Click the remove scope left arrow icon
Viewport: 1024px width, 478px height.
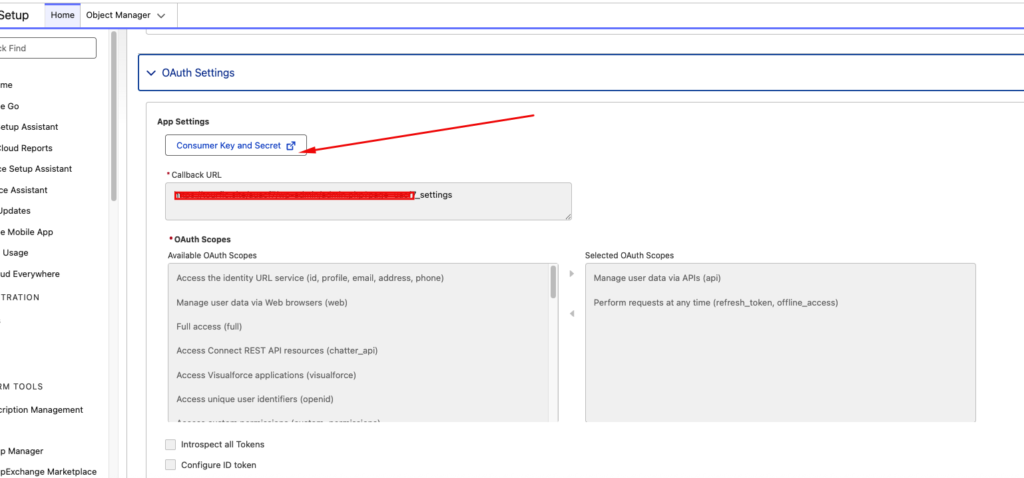click(x=571, y=314)
